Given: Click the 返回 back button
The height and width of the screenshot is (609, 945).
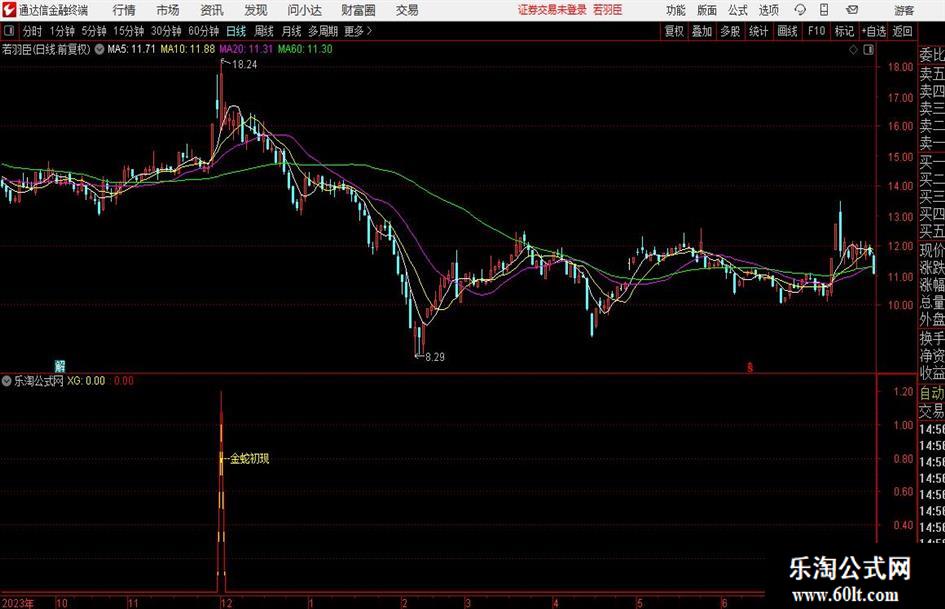Looking at the screenshot, I should (903, 31).
